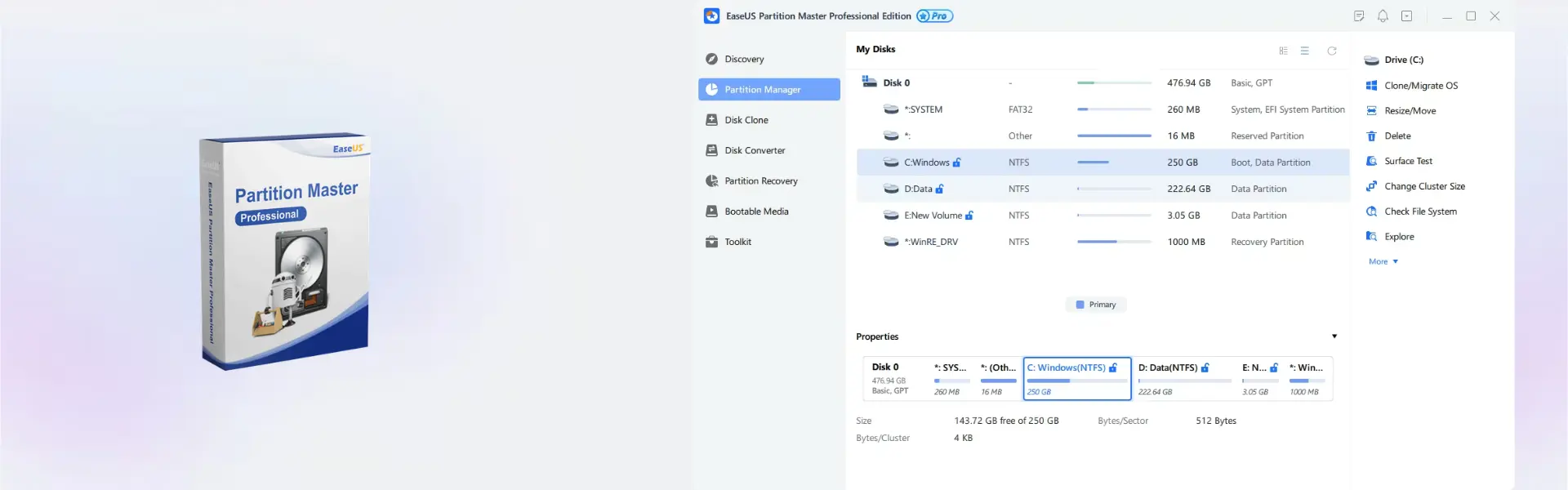1568x490 pixels.
Task: Collapse the Properties panel arrow
Action: tap(1334, 336)
